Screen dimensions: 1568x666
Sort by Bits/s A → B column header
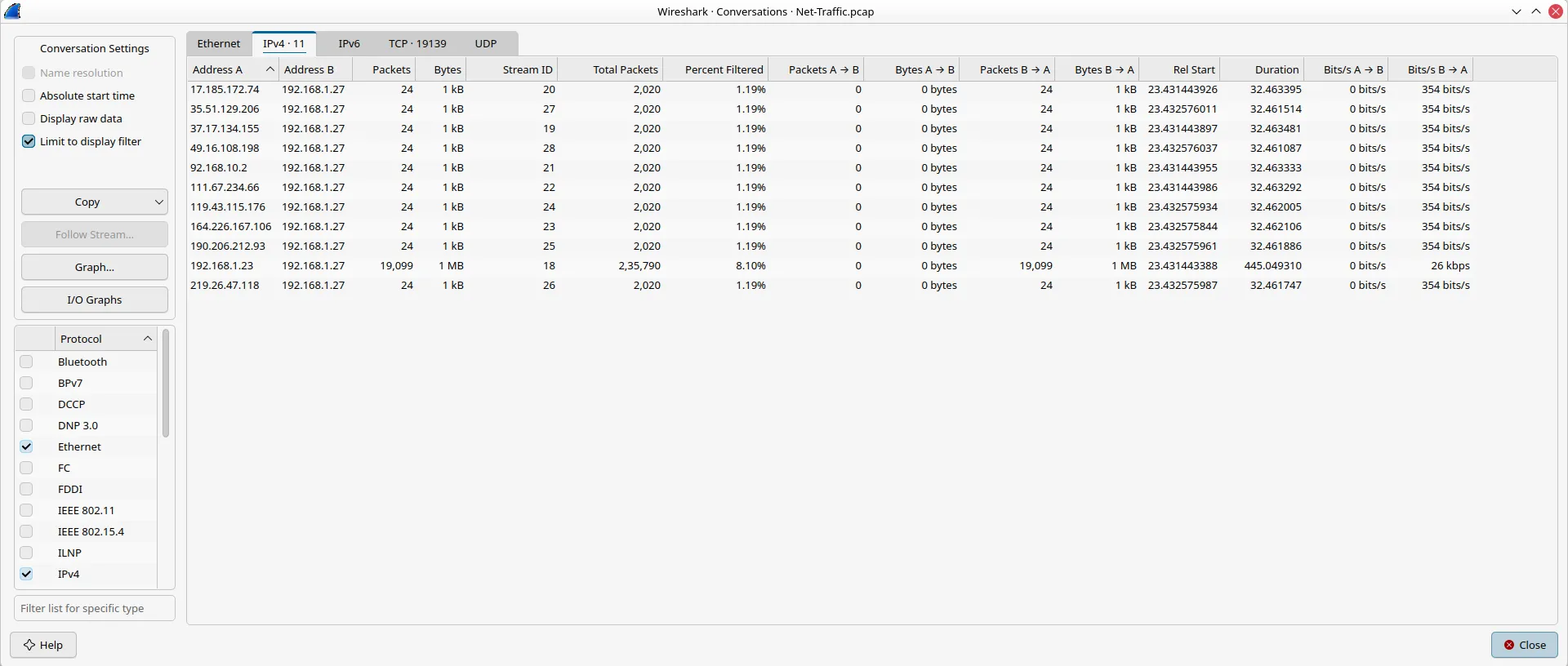coord(1346,69)
